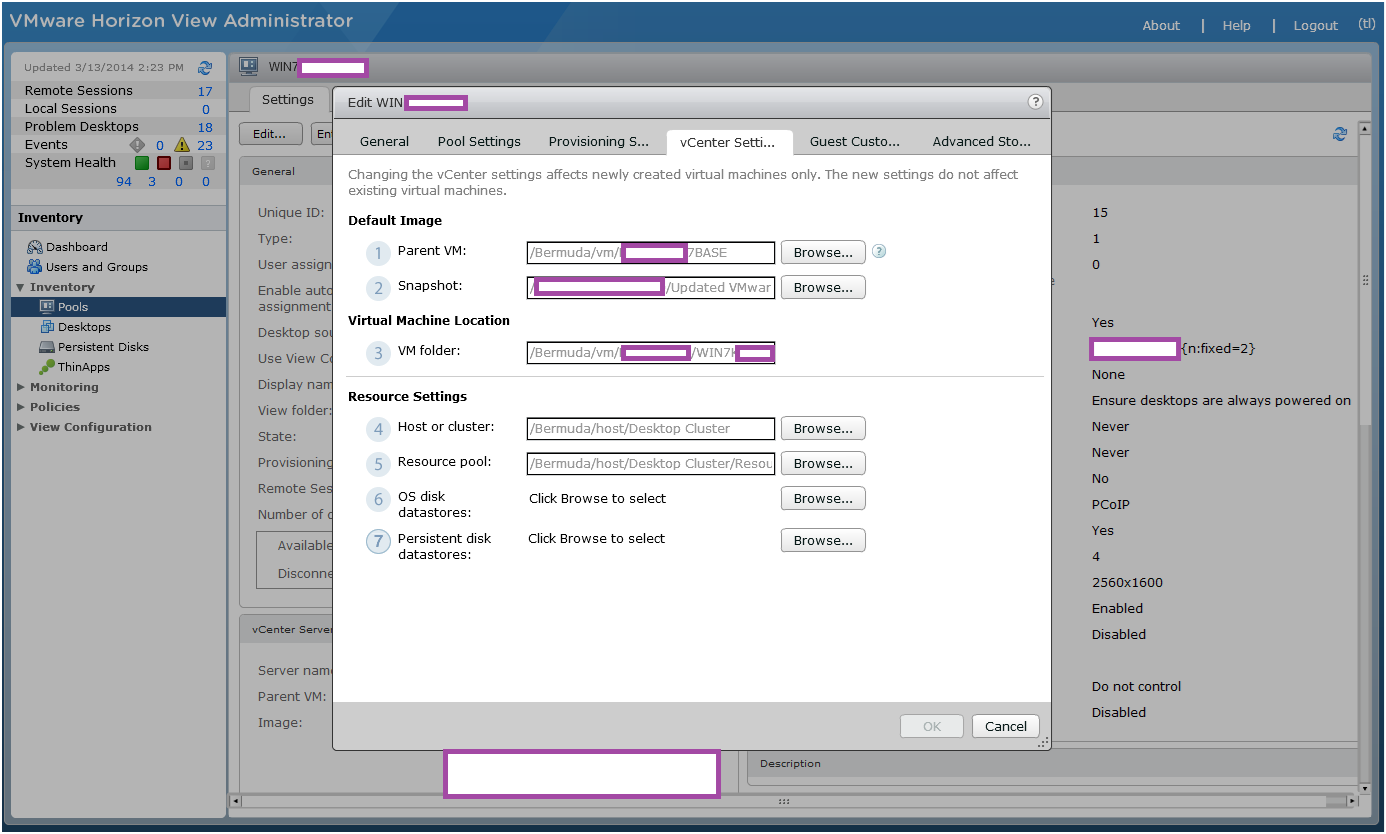
Task: Select Pools in the inventory tree
Action: [119, 307]
